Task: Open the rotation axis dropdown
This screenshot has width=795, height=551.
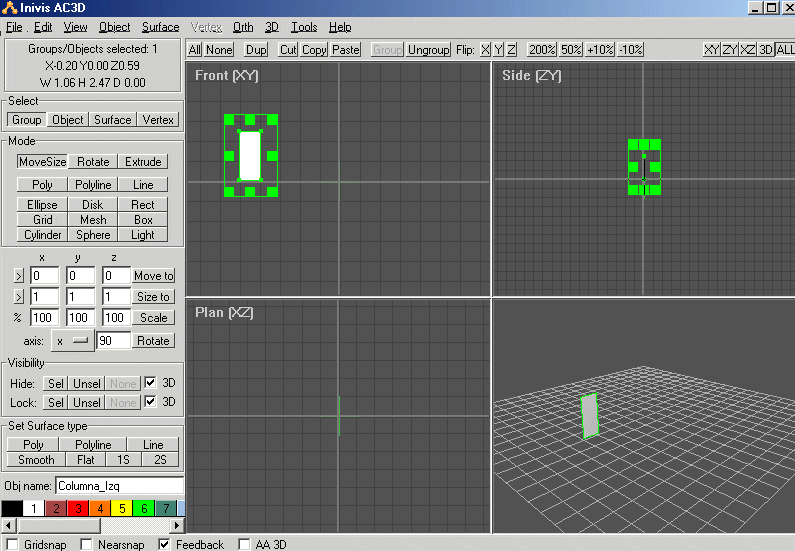Action: [x=72, y=340]
